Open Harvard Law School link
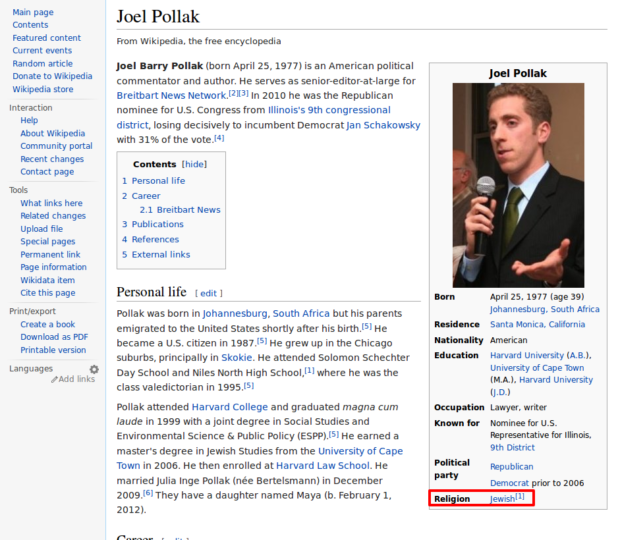The width and height of the screenshot is (618, 540). [x=323, y=466]
